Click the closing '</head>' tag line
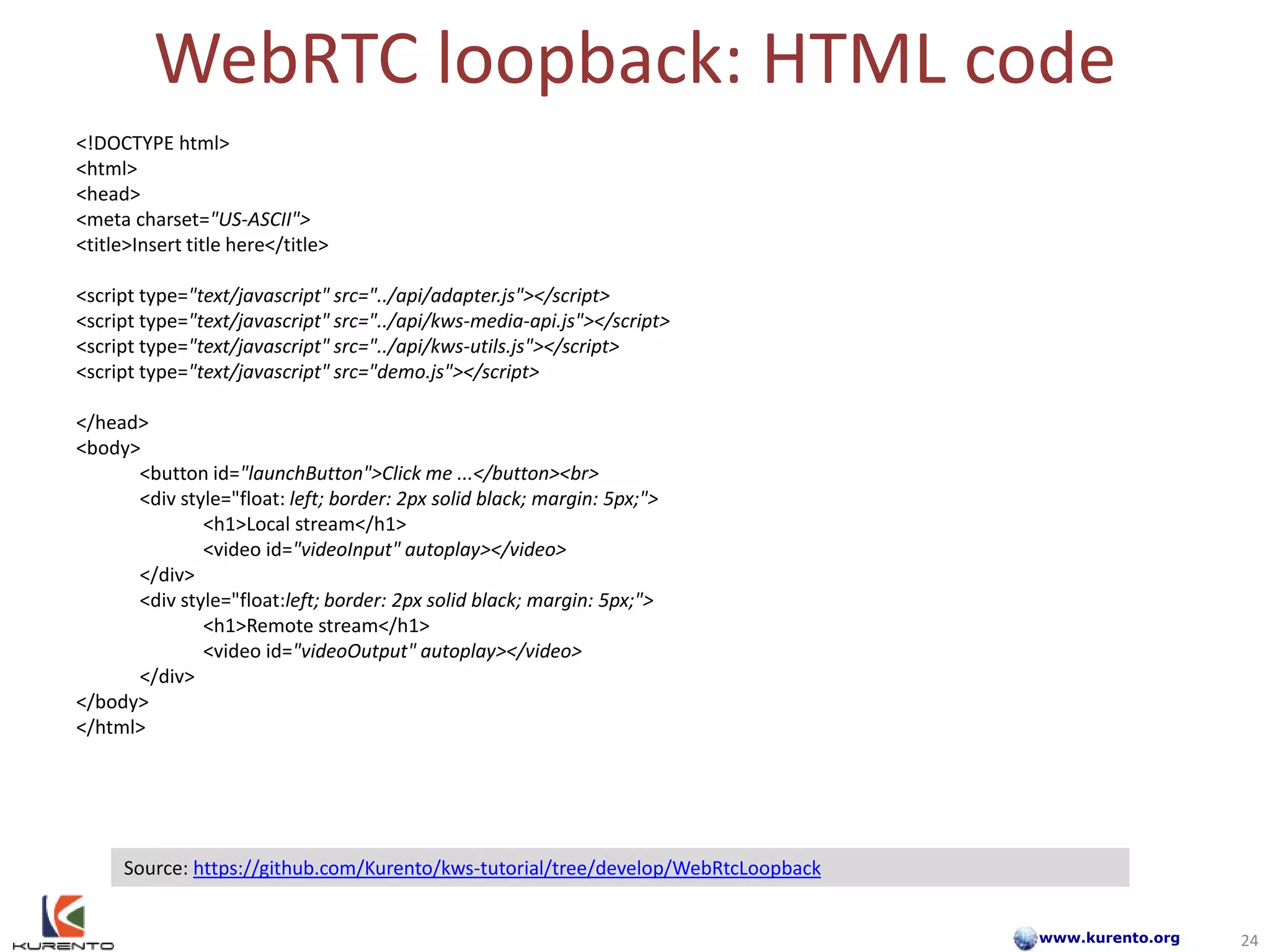1270x952 pixels. pos(112,423)
